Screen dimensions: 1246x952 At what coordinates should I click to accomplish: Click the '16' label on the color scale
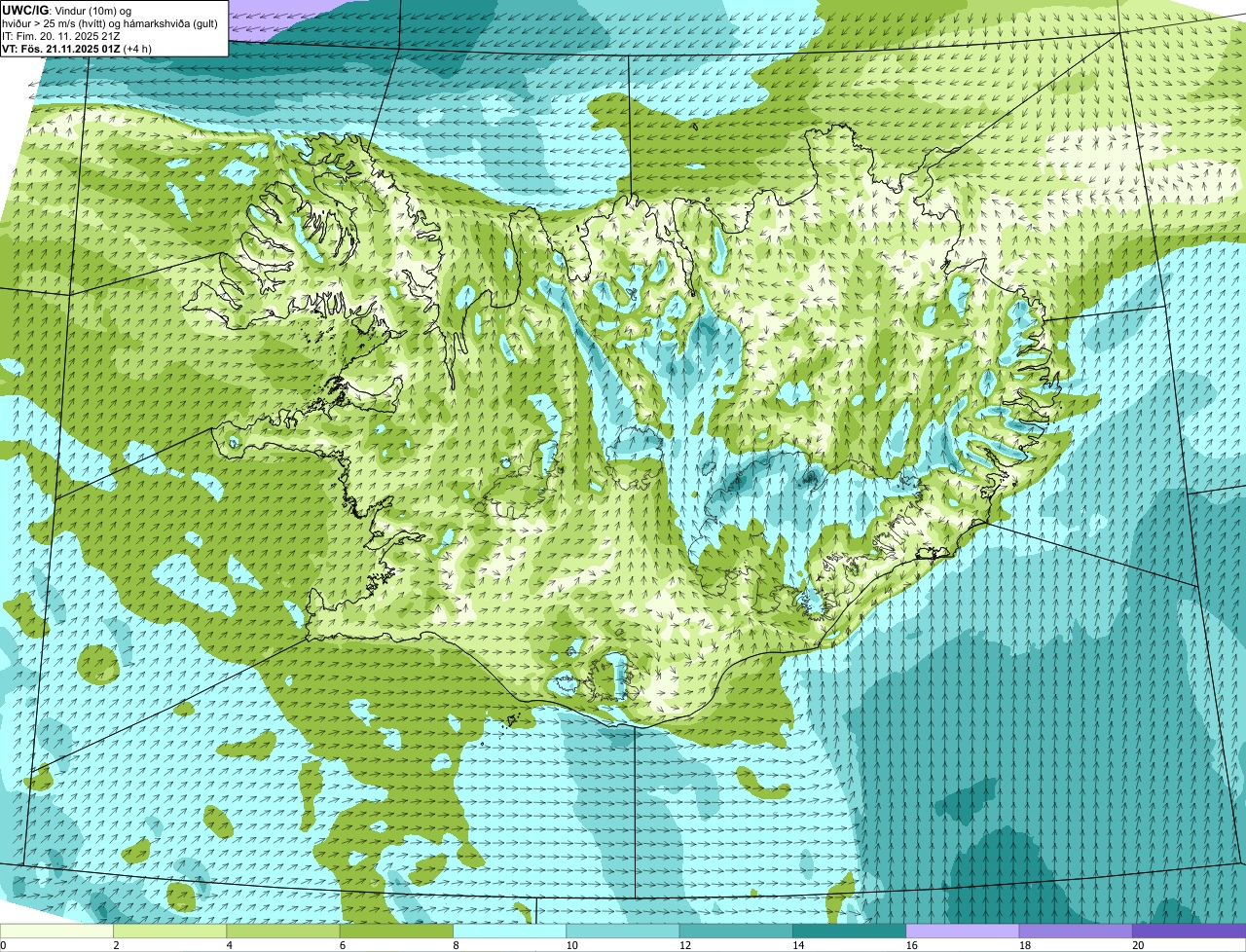pos(911,945)
